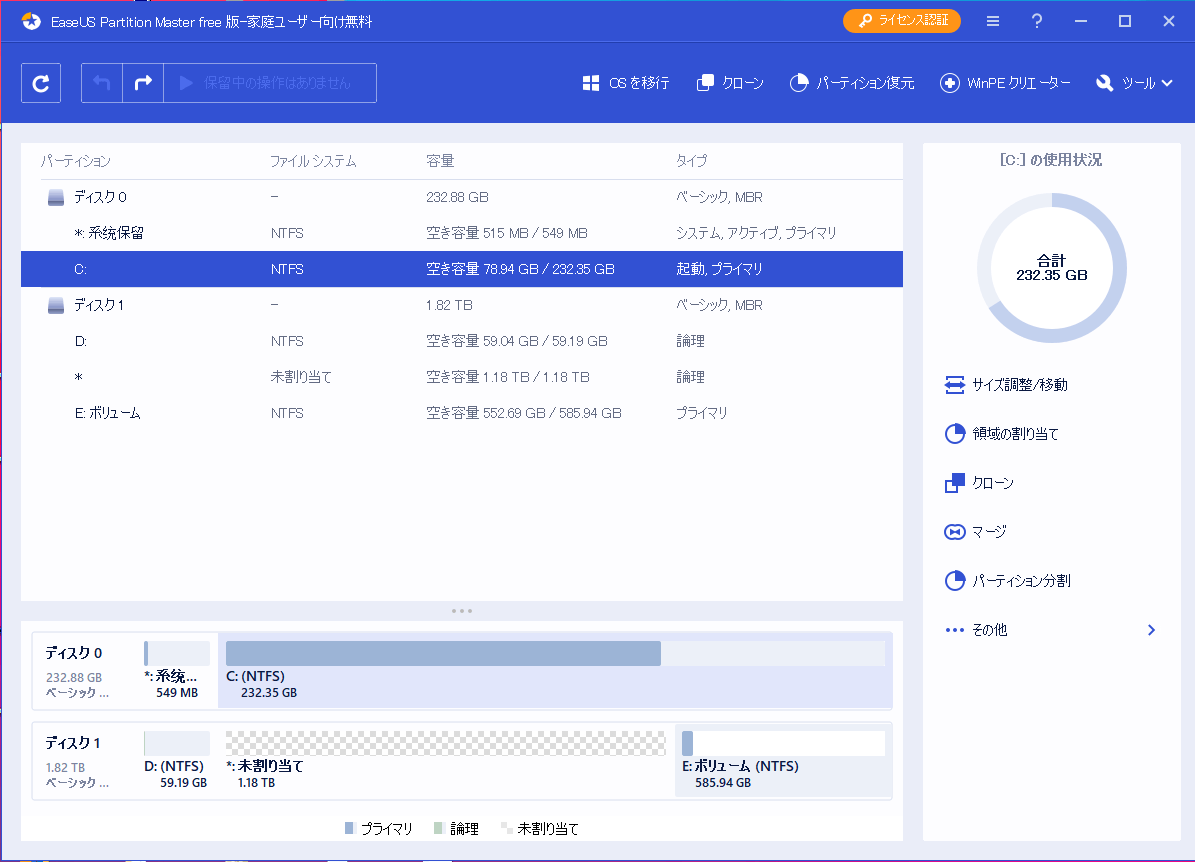Choose 領域の割り当て in the side panel
This screenshot has width=1195, height=862.
click(1001, 434)
